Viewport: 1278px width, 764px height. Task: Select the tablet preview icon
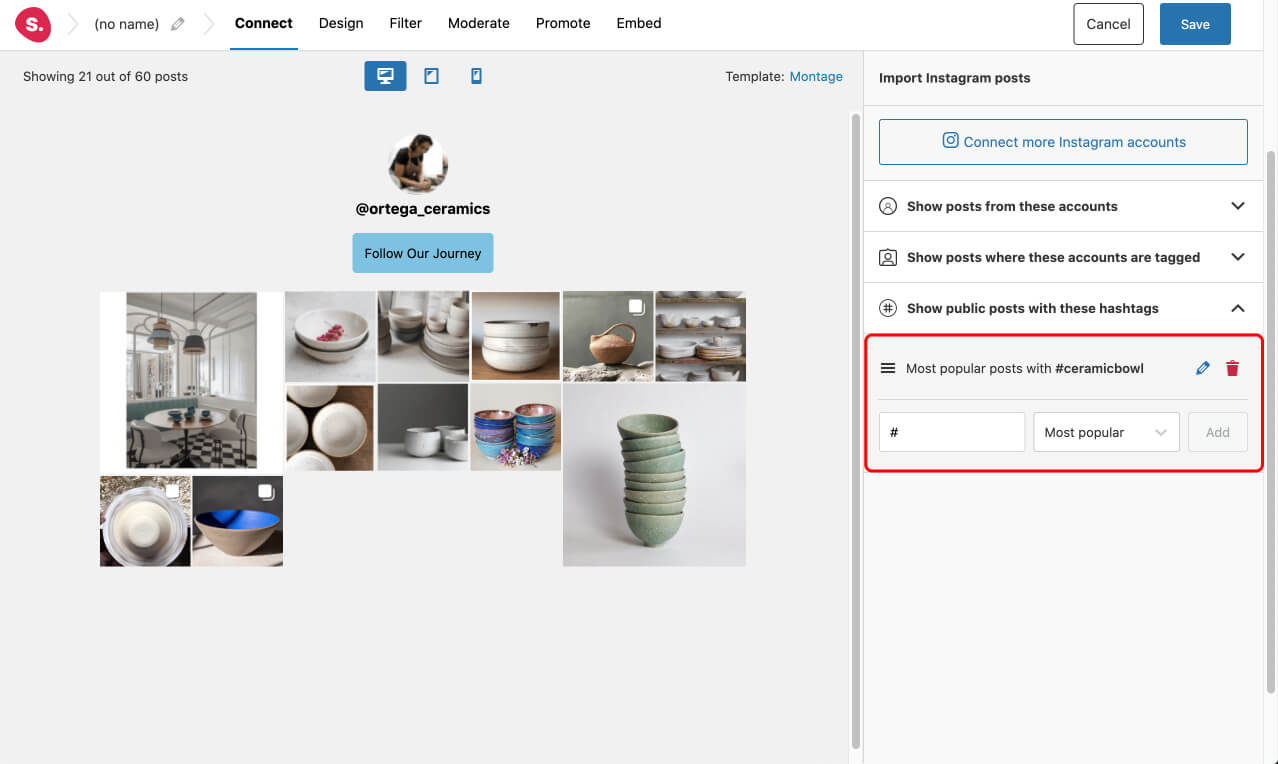pos(431,76)
